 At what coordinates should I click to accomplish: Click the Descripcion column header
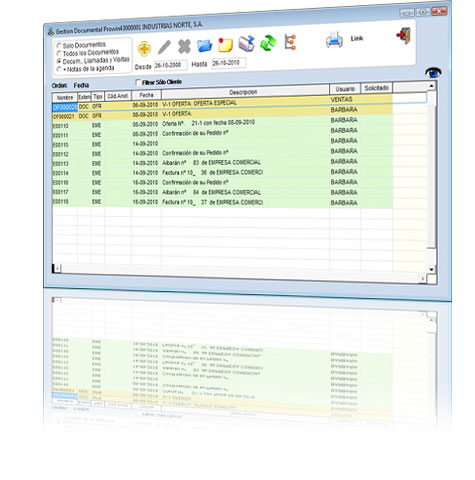tap(245, 92)
